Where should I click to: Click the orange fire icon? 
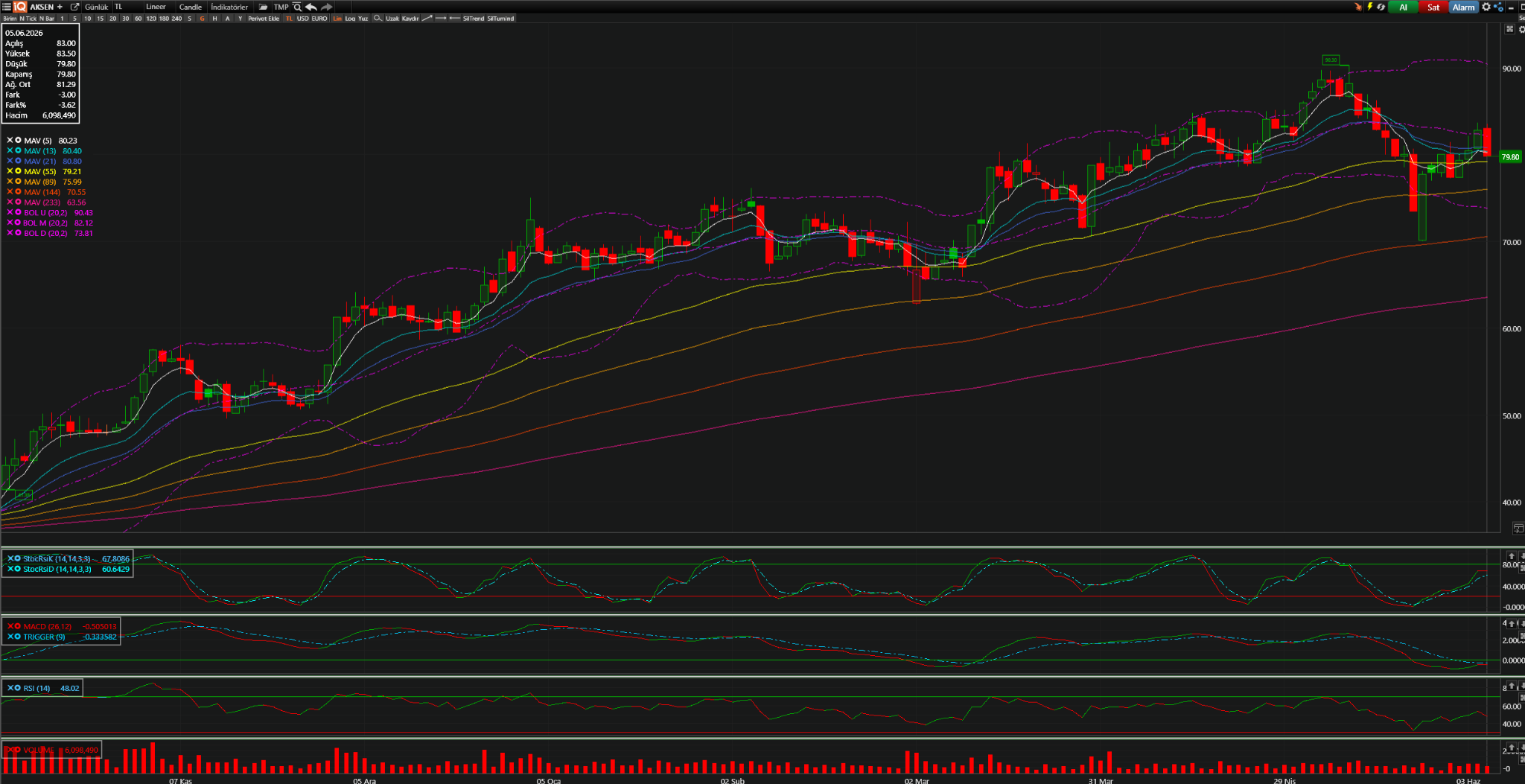coord(1358,7)
